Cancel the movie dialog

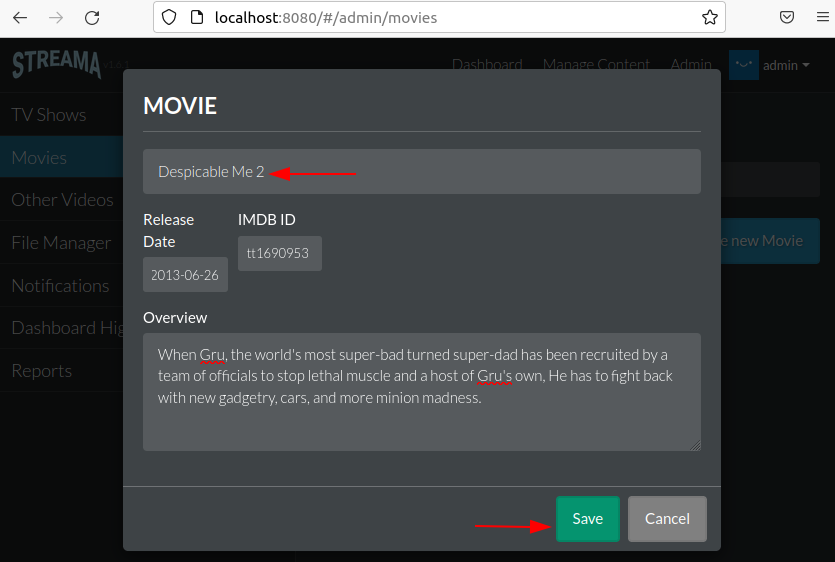[667, 519]
